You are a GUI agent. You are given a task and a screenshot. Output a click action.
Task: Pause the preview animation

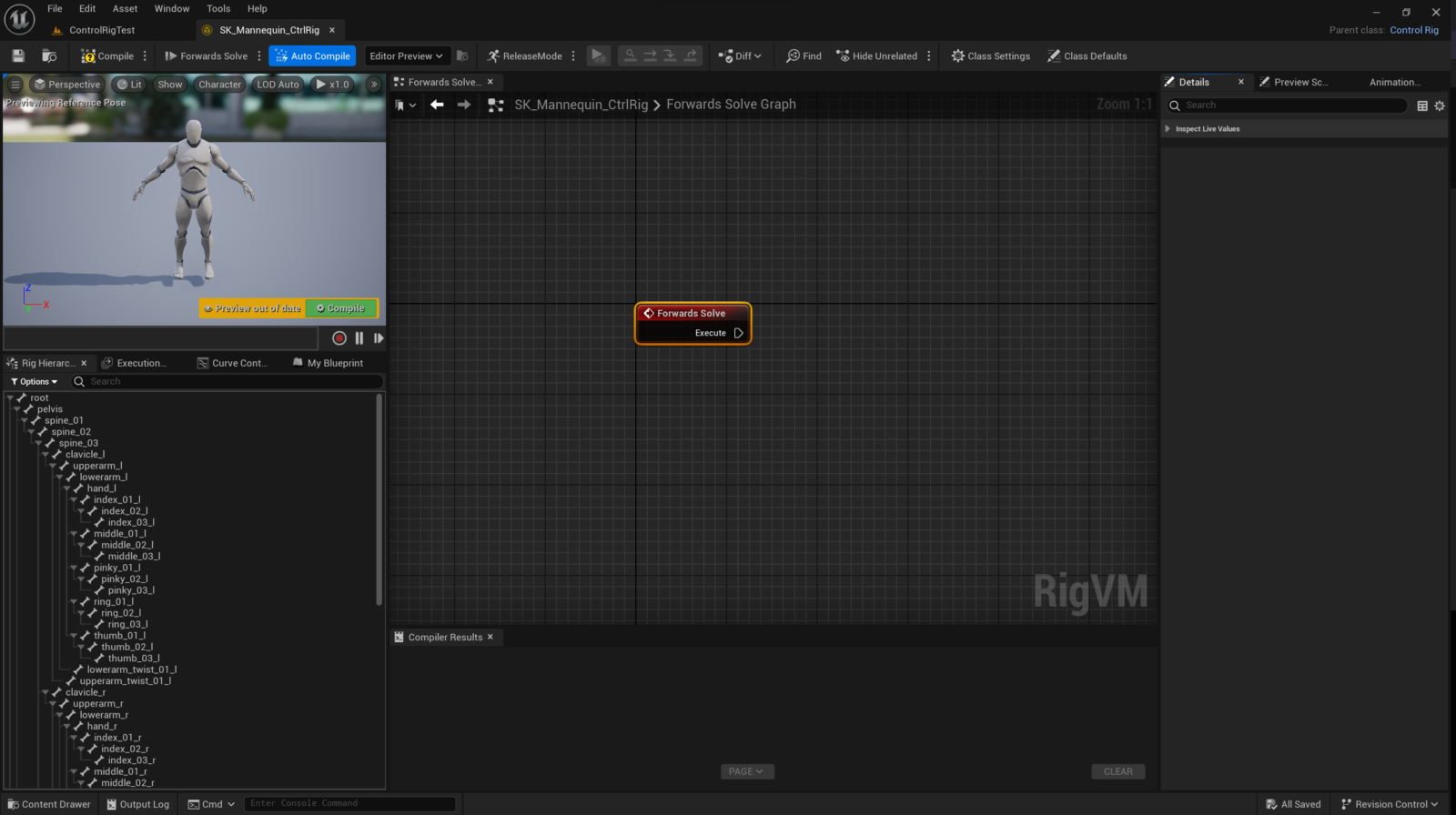pyautogui.click(x=359, y=338)
